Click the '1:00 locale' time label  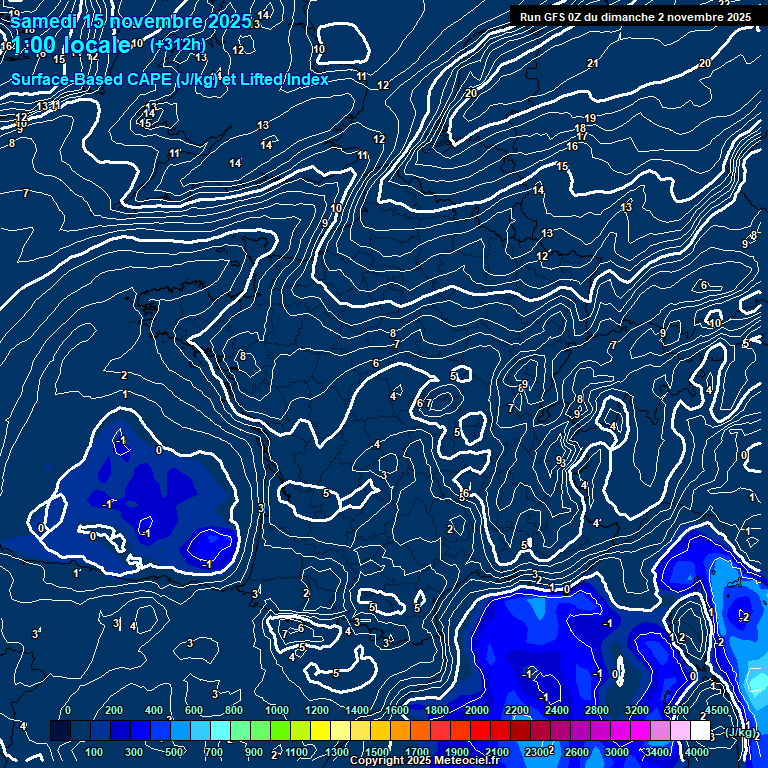pos(72,45)
